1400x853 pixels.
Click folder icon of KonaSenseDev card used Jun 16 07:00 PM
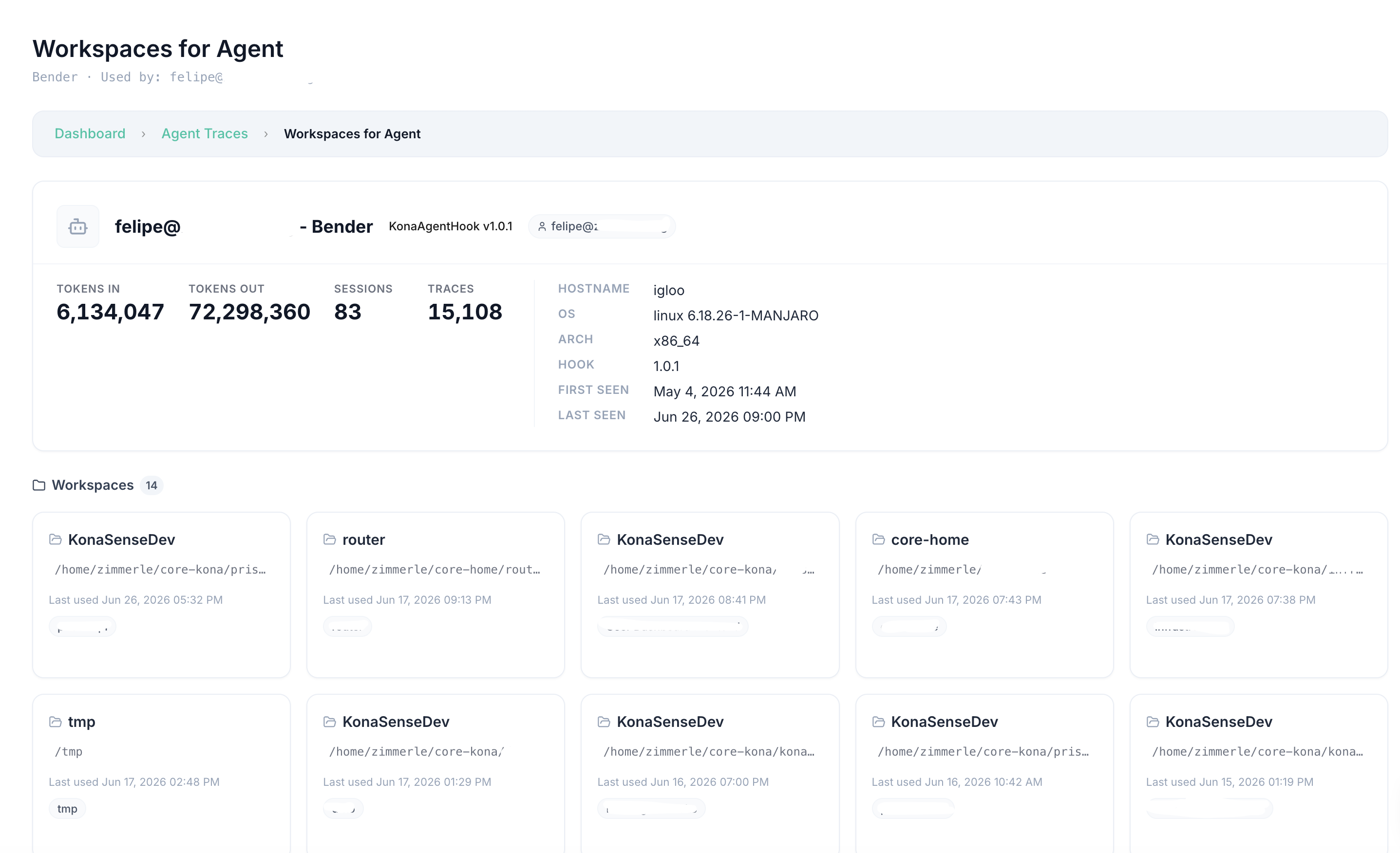click(604, 722)
